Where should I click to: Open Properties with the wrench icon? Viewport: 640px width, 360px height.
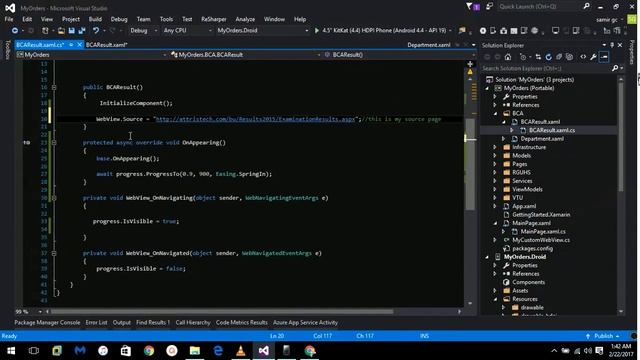point(593,57)
